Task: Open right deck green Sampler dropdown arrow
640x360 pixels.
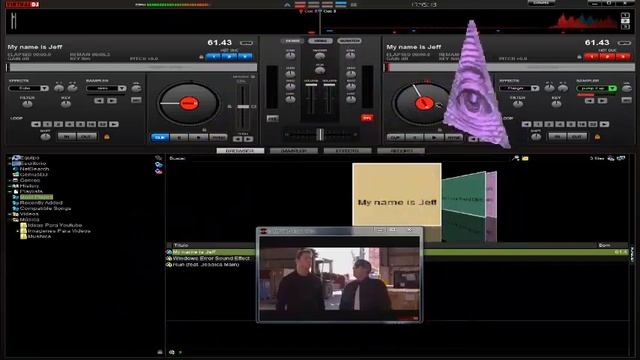Action: coord(612,88)
